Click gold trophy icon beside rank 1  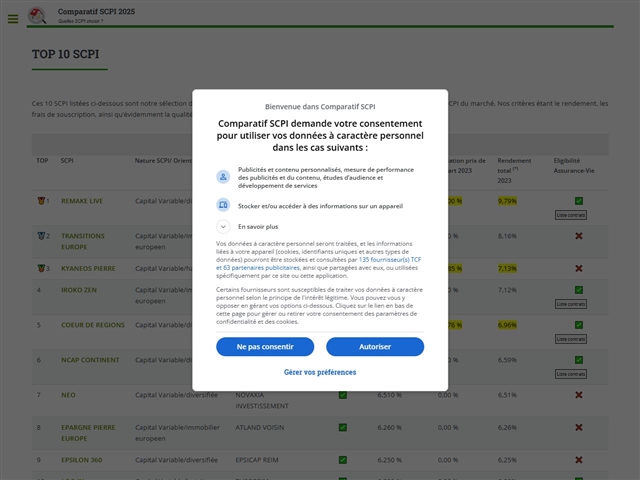[x=41, y=201]
